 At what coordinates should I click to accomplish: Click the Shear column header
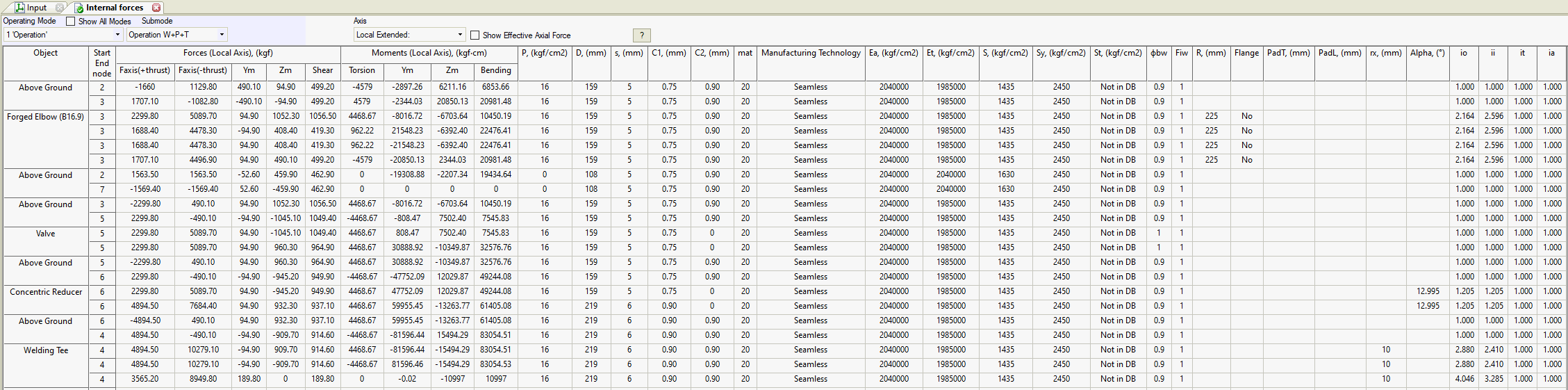[322, 70]
